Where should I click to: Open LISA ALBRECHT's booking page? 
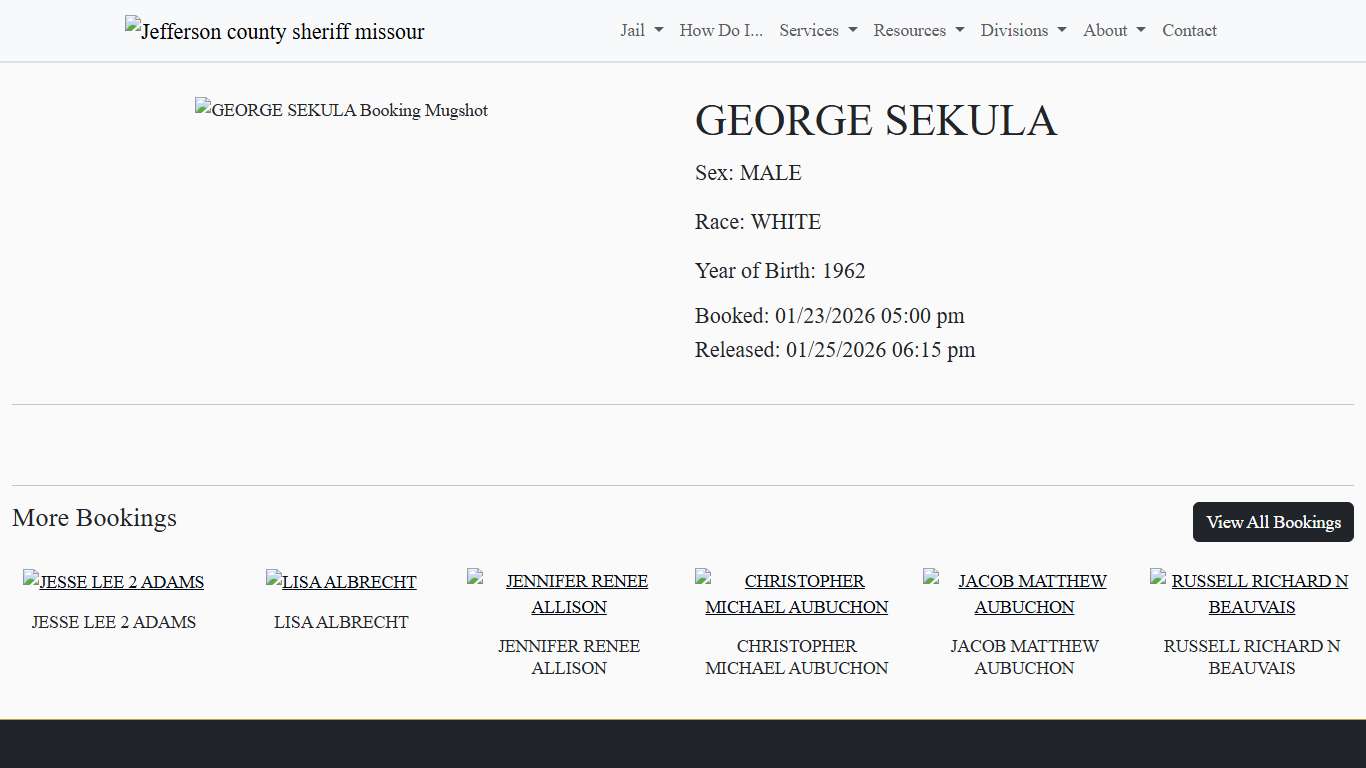tap(350, 581)
